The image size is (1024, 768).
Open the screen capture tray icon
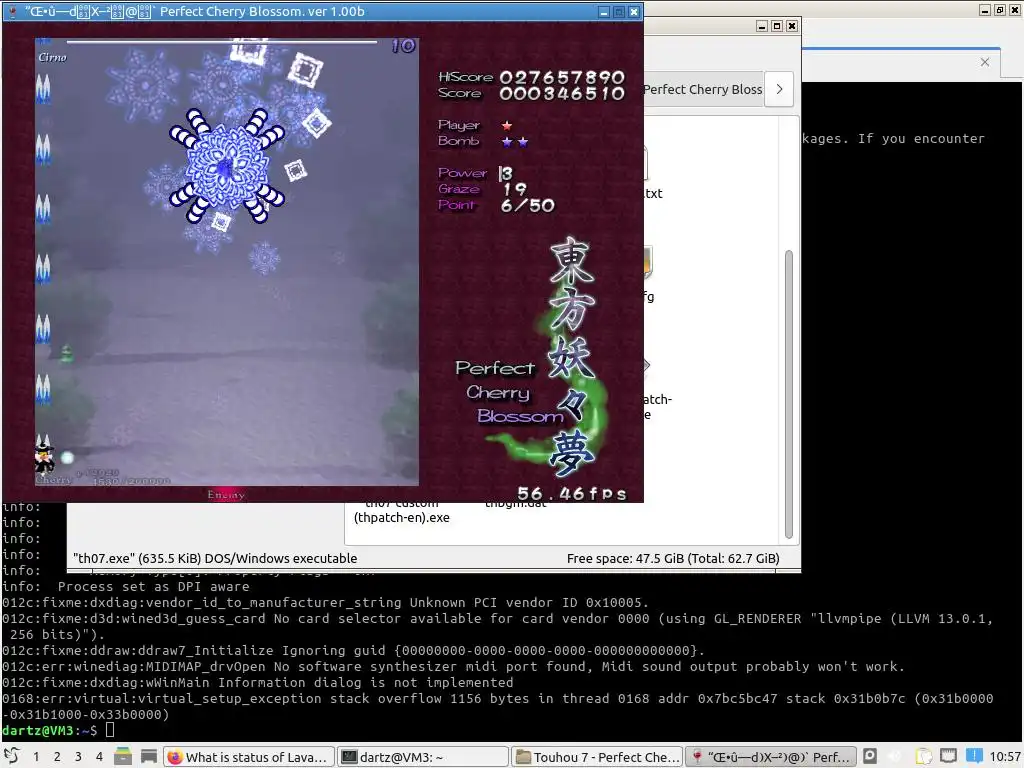point(870,756)
